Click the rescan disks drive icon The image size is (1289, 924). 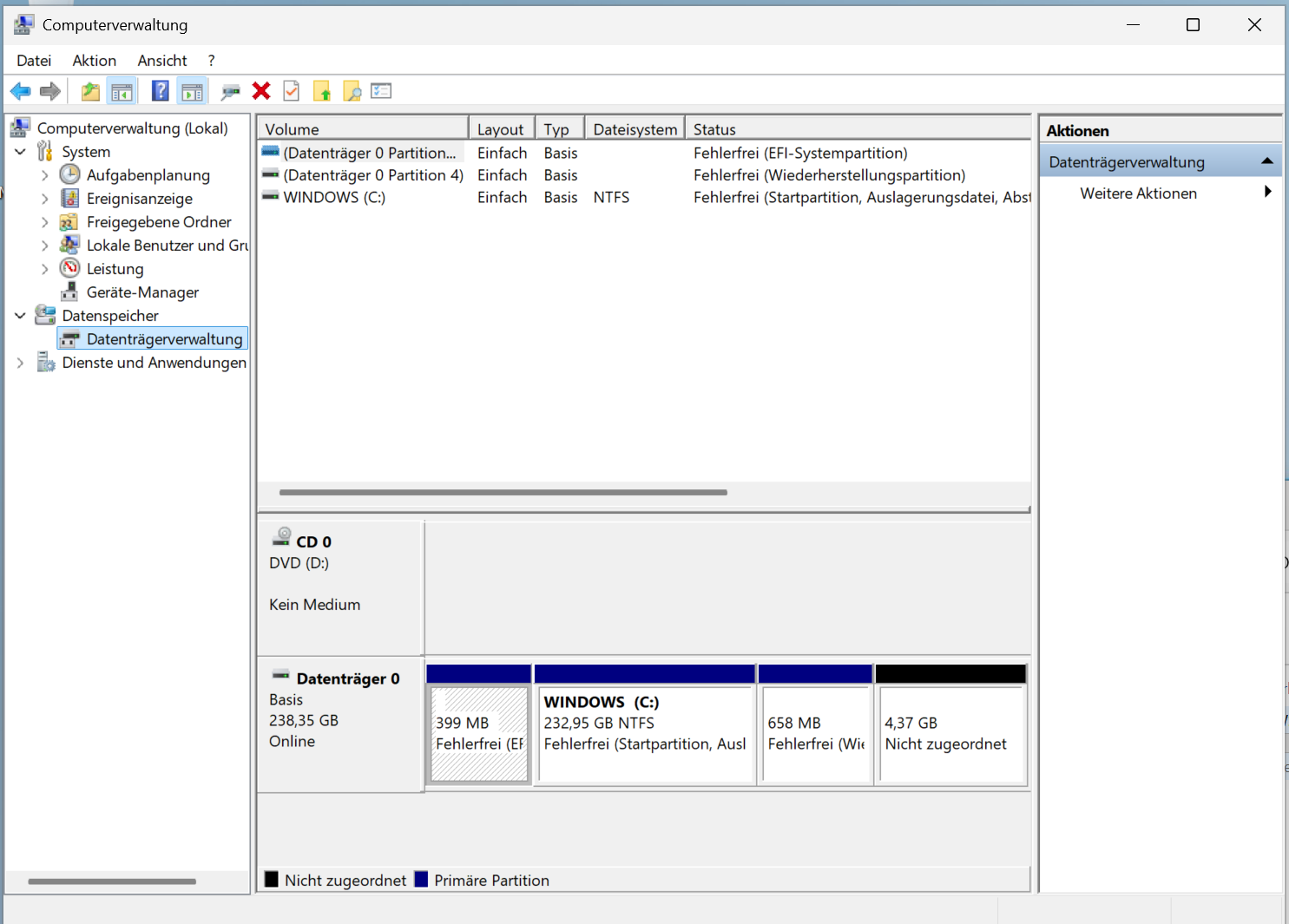pyautogui.click(x=230, y=91)
